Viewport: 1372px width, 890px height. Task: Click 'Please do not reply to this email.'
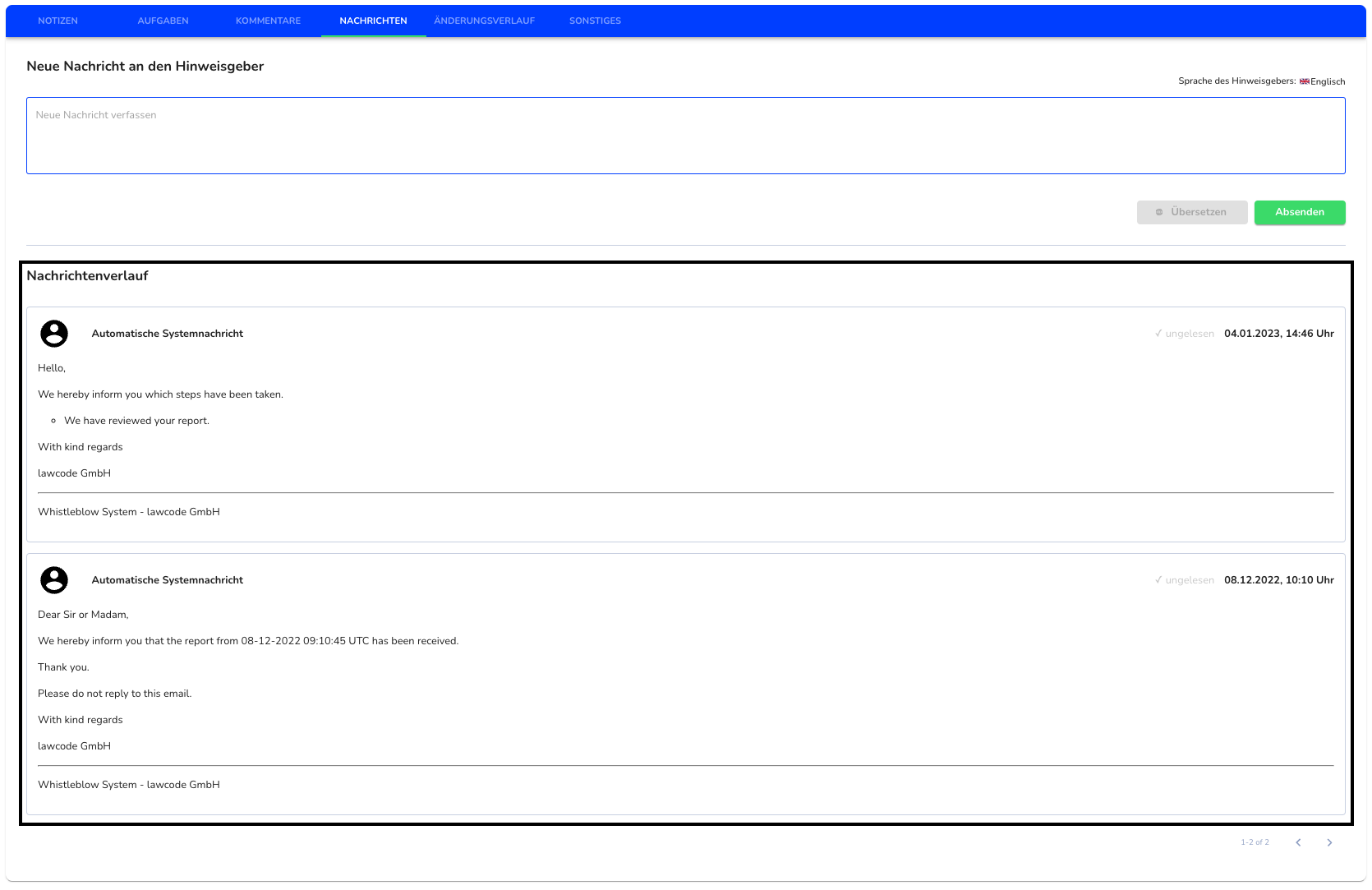(x=114, y=694)
